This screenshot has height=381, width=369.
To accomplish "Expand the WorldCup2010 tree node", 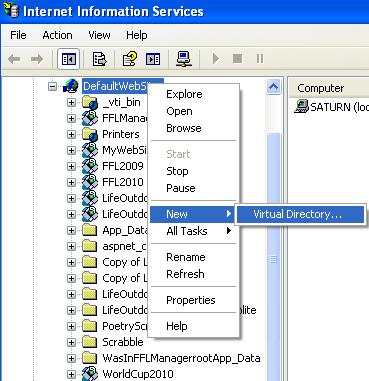I will click(71, 374).
